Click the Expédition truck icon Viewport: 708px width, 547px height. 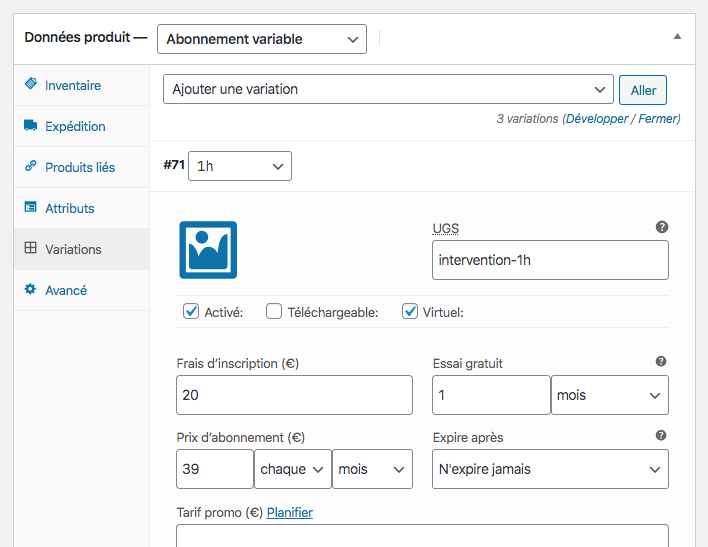coord(31,125)
